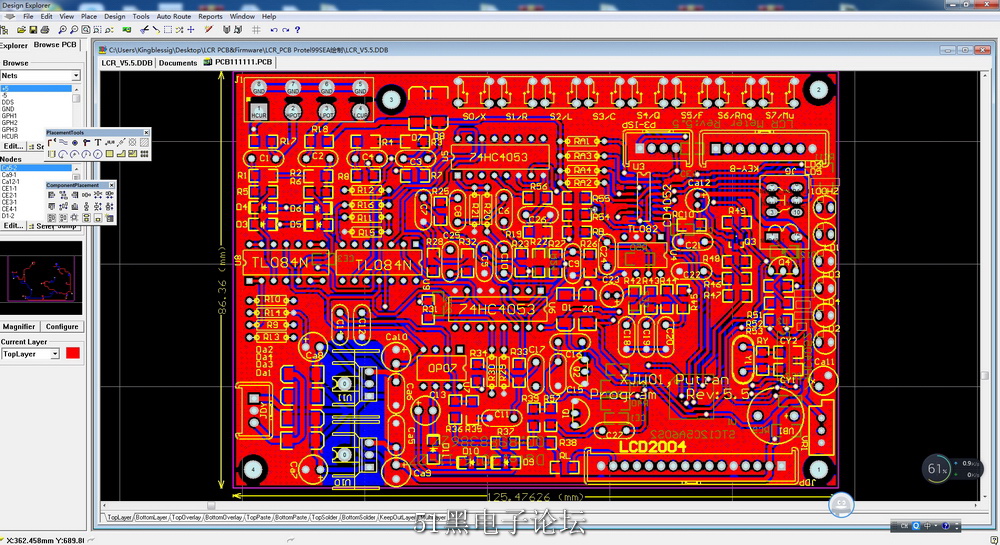
Task: Open the Current Layer TopLayer dropdown
Action: pos(55,354)
